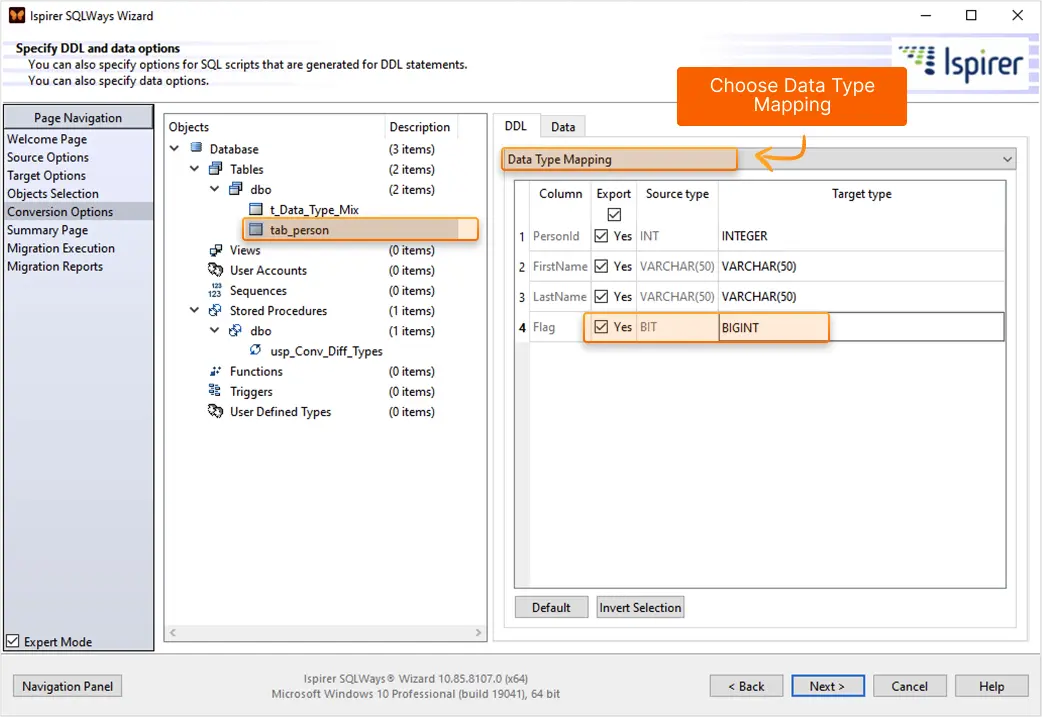Image resolution: width=1042 pixels, height=717 pixels.
Task: Go to Welcome Page in navigation
Action: point(47,139)
